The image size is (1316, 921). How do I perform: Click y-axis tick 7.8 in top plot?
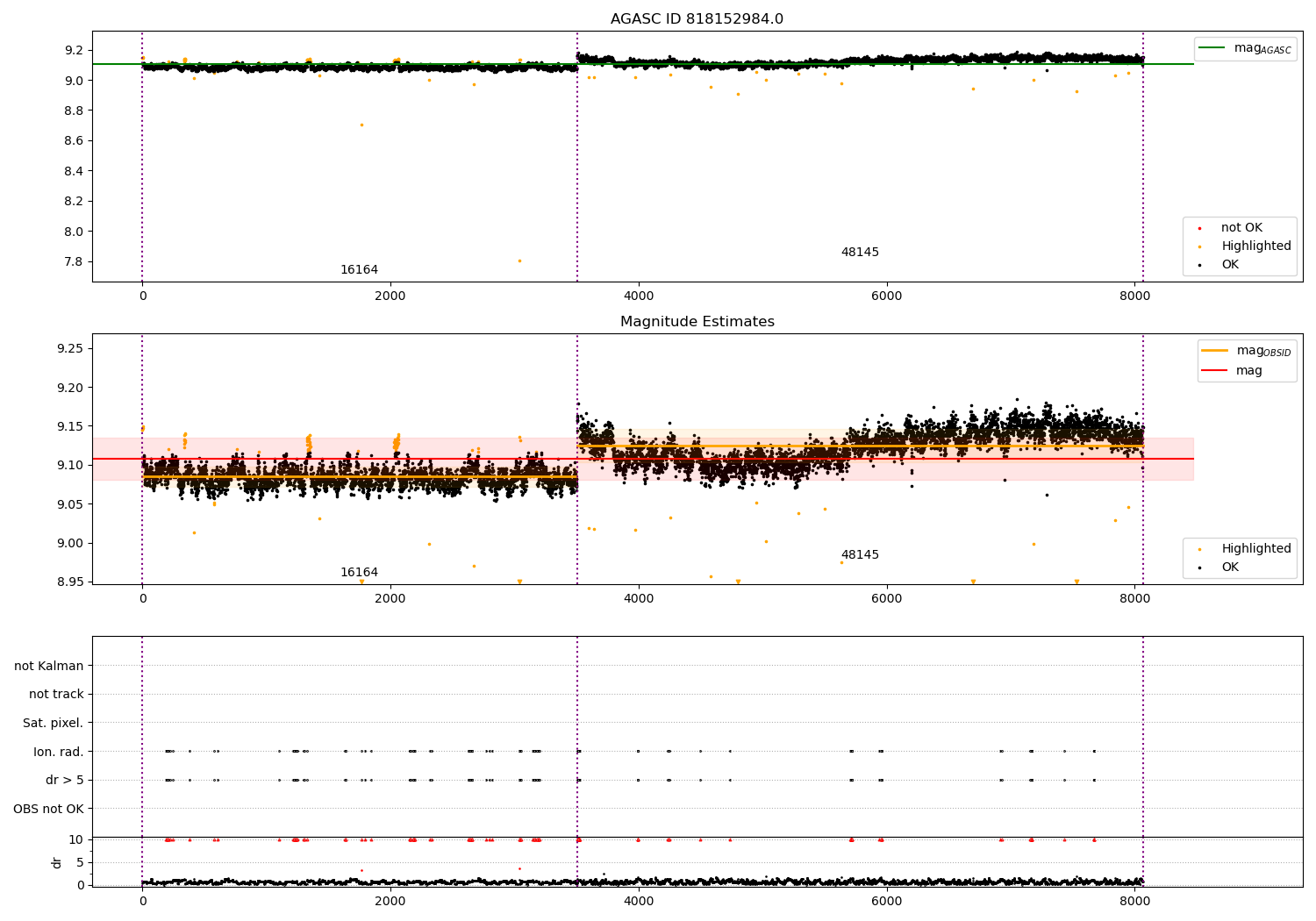pos(75,262)
